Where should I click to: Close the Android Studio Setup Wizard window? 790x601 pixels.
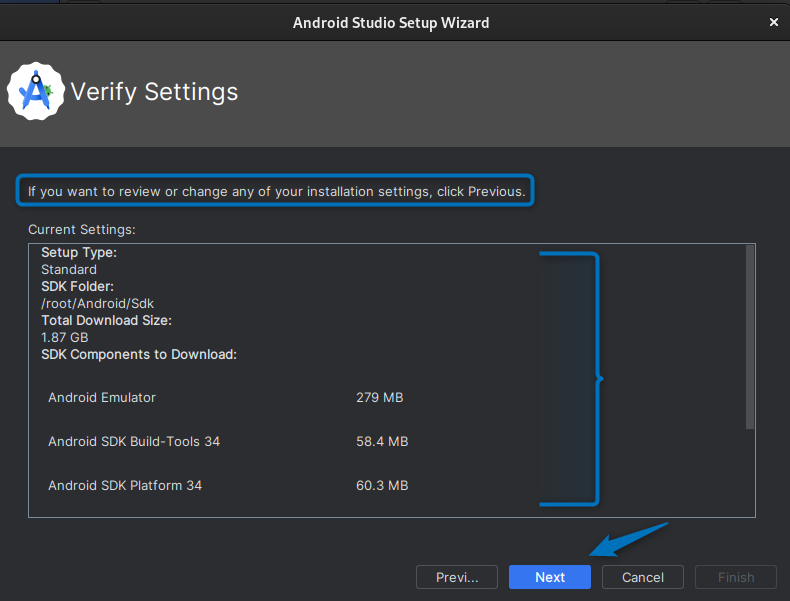(x=774, y=22)
